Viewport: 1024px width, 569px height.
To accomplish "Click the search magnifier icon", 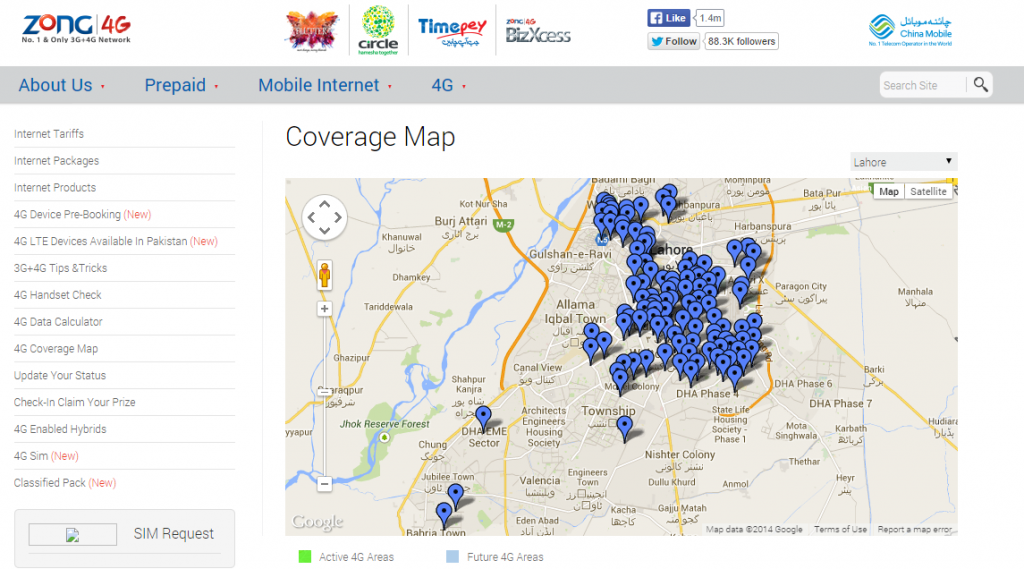I will pos(980,84).
